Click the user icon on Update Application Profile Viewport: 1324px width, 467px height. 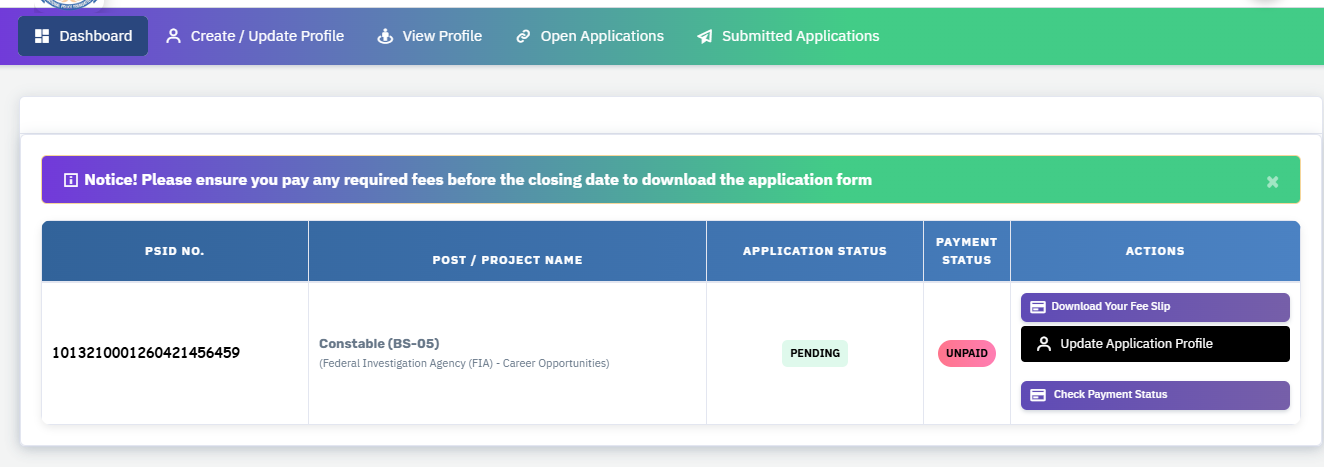(x=1044, y=344)
